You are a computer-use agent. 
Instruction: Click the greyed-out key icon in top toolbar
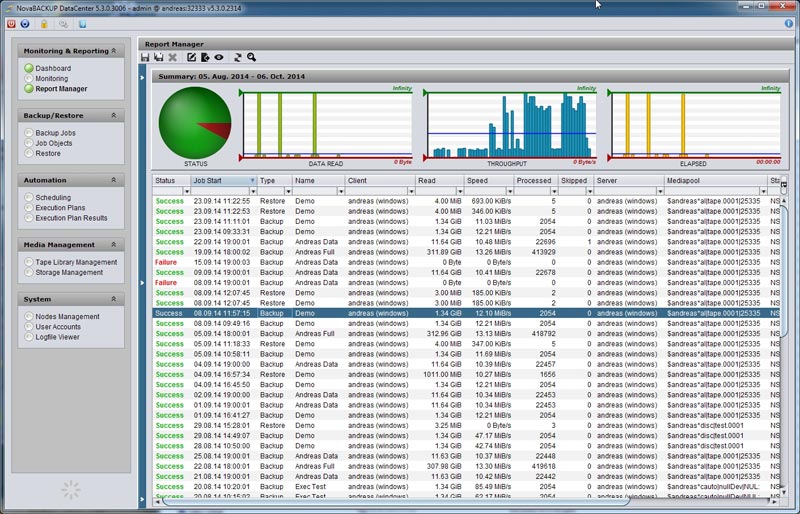coord(63,24)
